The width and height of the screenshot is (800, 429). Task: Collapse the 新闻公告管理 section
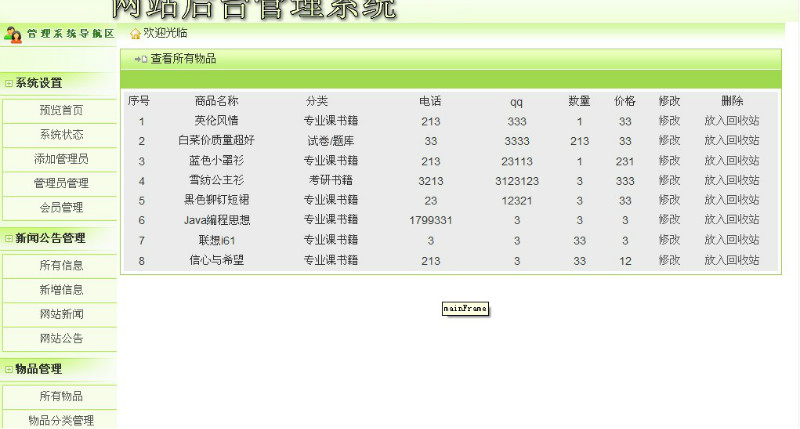click(x=9, y=239)
